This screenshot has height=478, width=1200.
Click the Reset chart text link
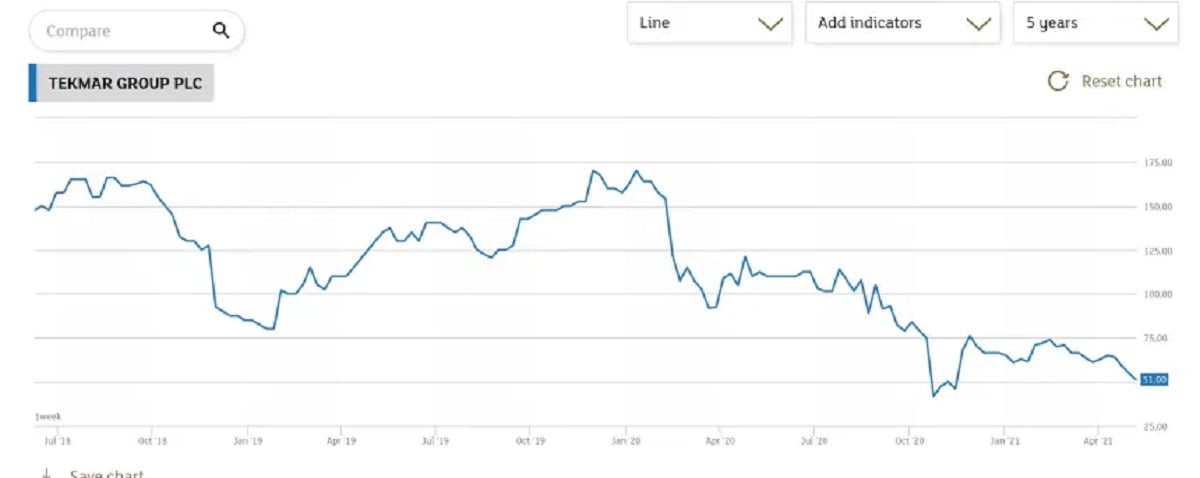(x=1122, y=81)
